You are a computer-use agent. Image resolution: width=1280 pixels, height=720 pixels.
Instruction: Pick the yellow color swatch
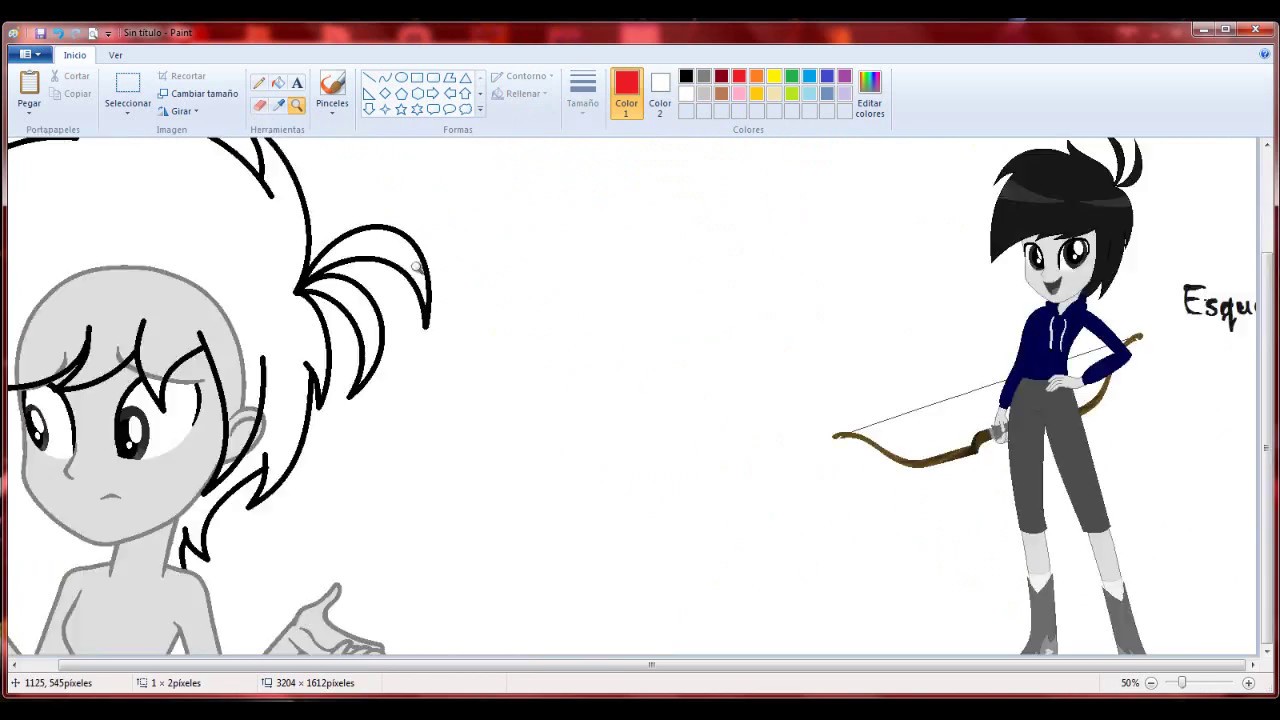(774, 76)
